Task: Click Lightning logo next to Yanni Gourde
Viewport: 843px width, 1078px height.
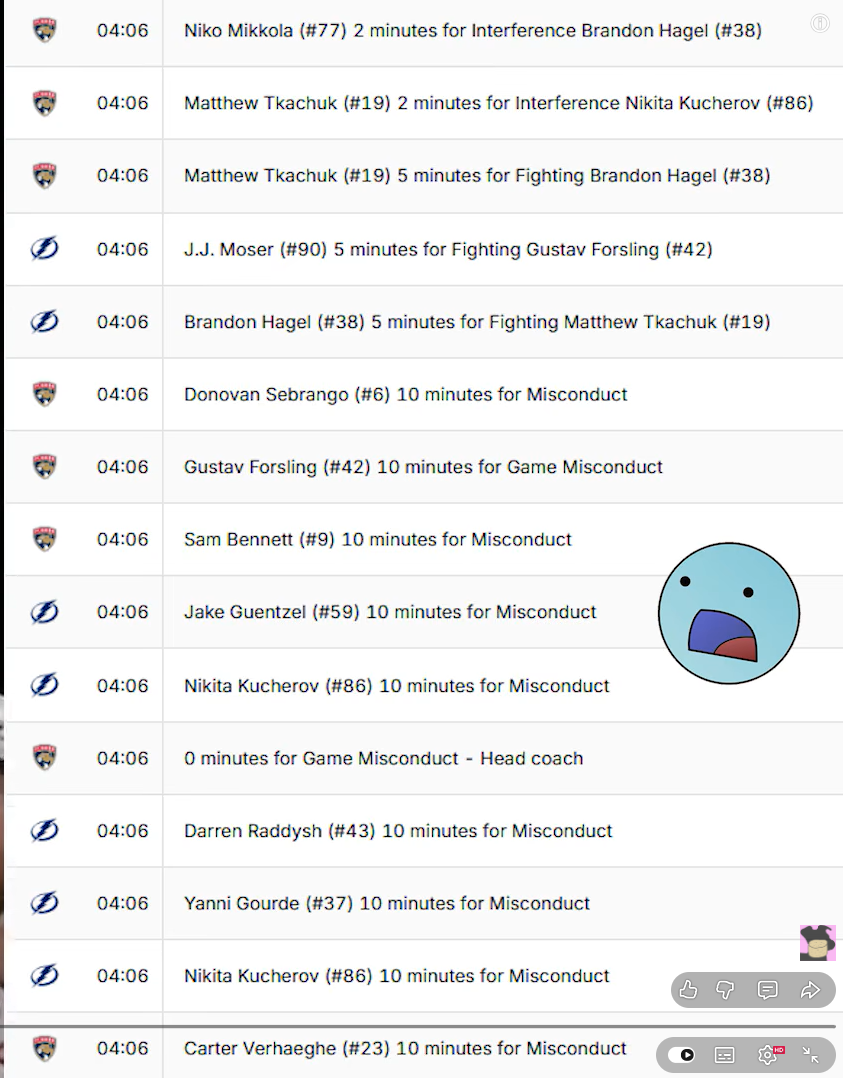Action: pos(44,903)
